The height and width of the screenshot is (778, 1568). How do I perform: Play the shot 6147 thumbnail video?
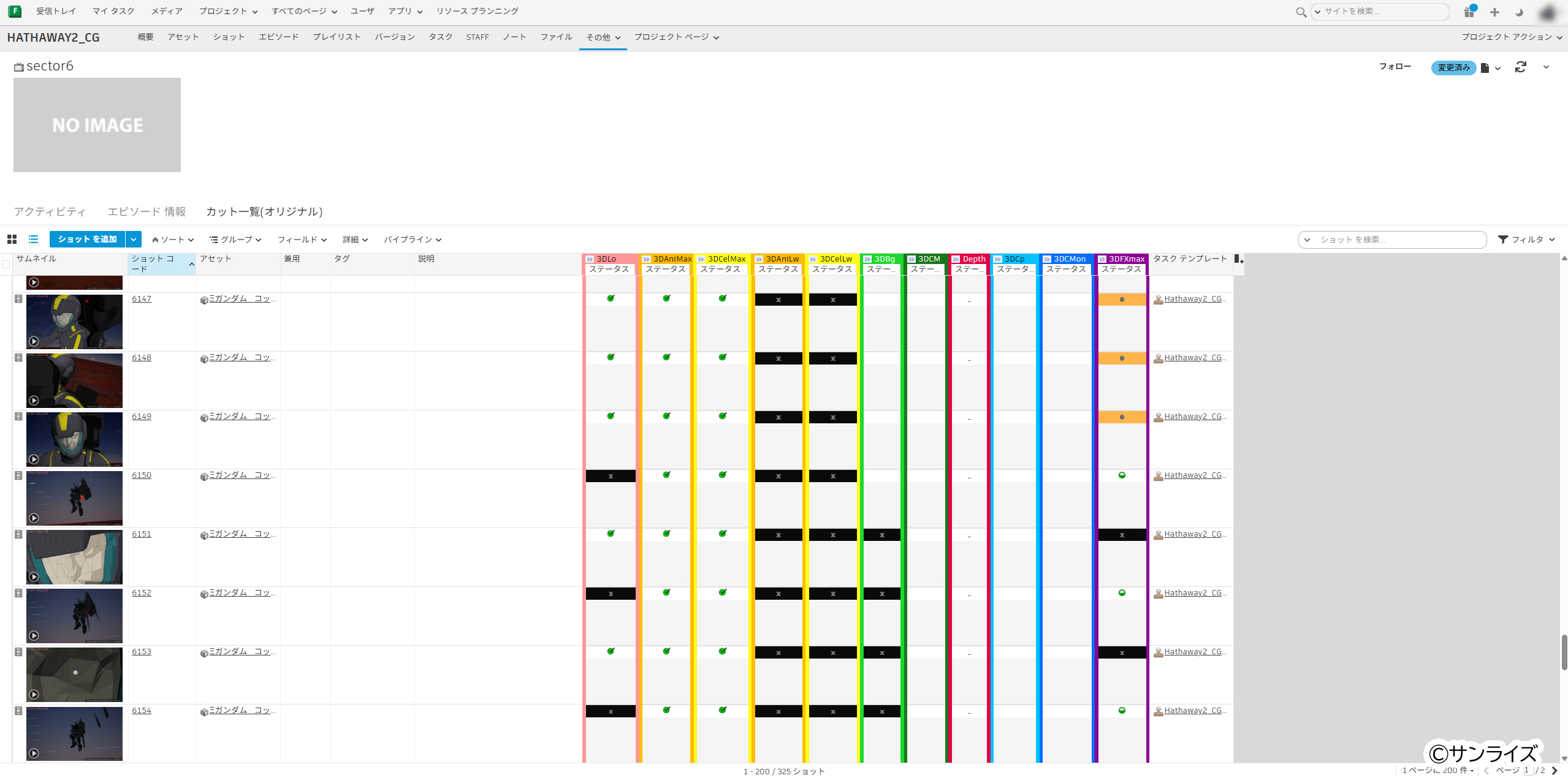34,341
